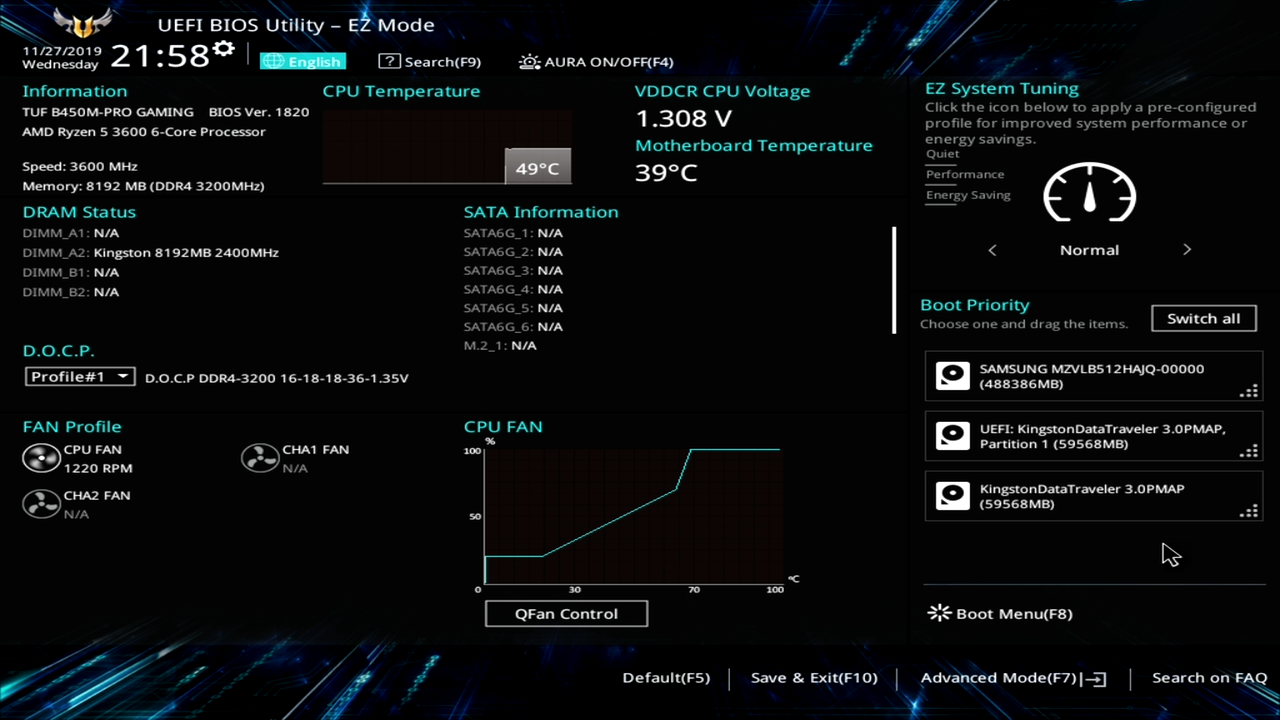Click the SATA6G_3 N/A row
Image resolution: width=1280 pixels, height=720 pixels.
pos(513,270)
